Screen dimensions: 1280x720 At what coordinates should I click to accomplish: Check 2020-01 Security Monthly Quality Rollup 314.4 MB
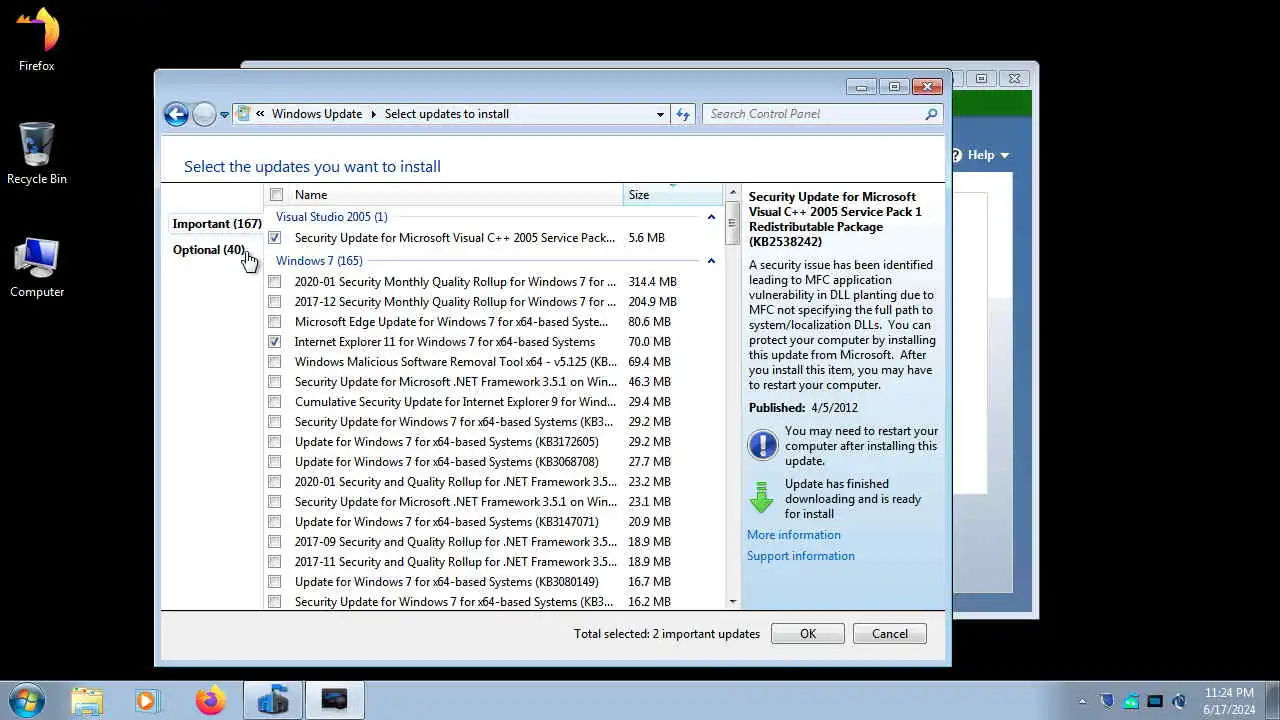point(274,282)
